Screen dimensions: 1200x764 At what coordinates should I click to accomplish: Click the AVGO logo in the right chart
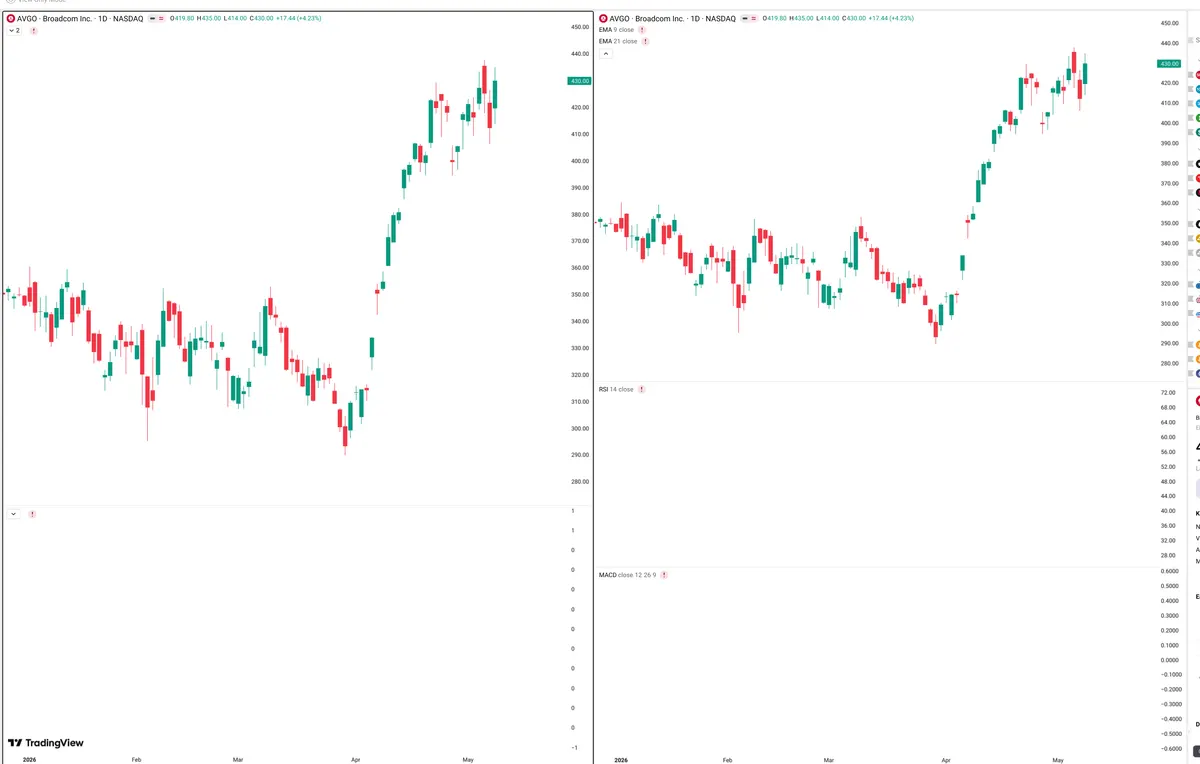click(x=602, y=19)
